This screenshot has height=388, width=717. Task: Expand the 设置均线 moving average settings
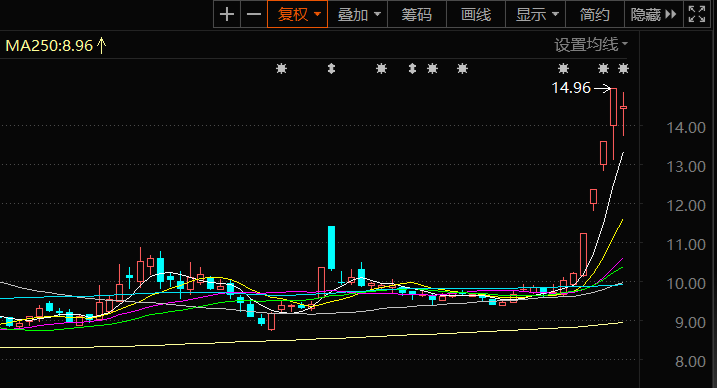(x=591, y=45)
